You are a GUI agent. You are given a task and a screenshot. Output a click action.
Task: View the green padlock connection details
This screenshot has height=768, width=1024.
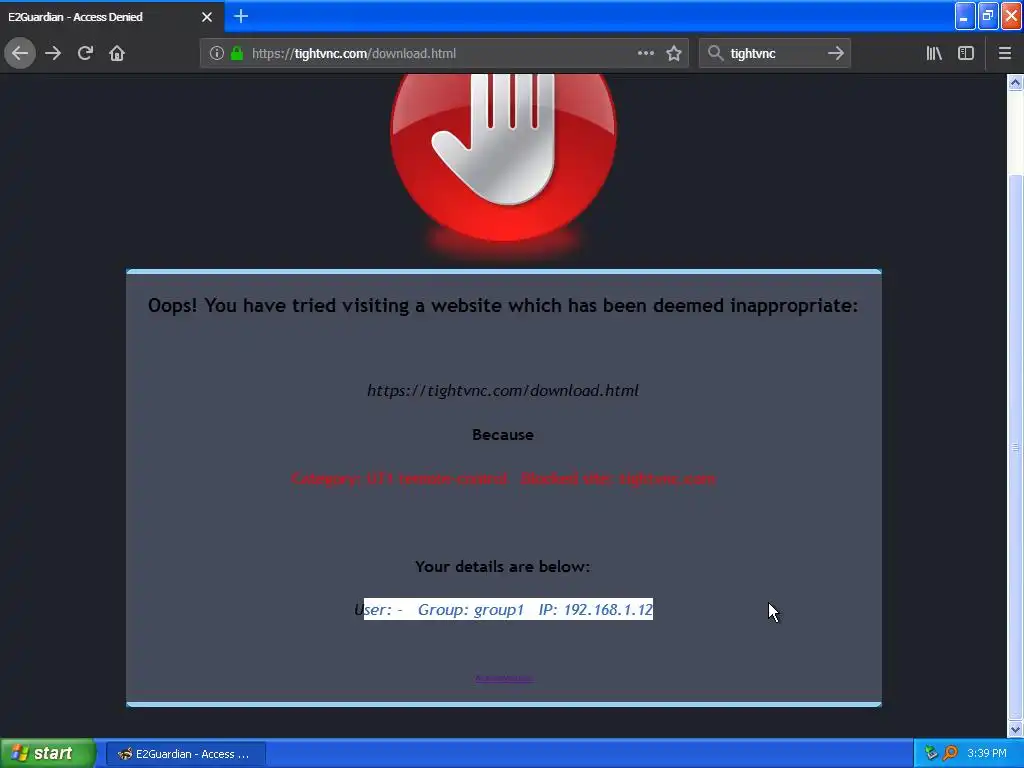tap(237, 54)
